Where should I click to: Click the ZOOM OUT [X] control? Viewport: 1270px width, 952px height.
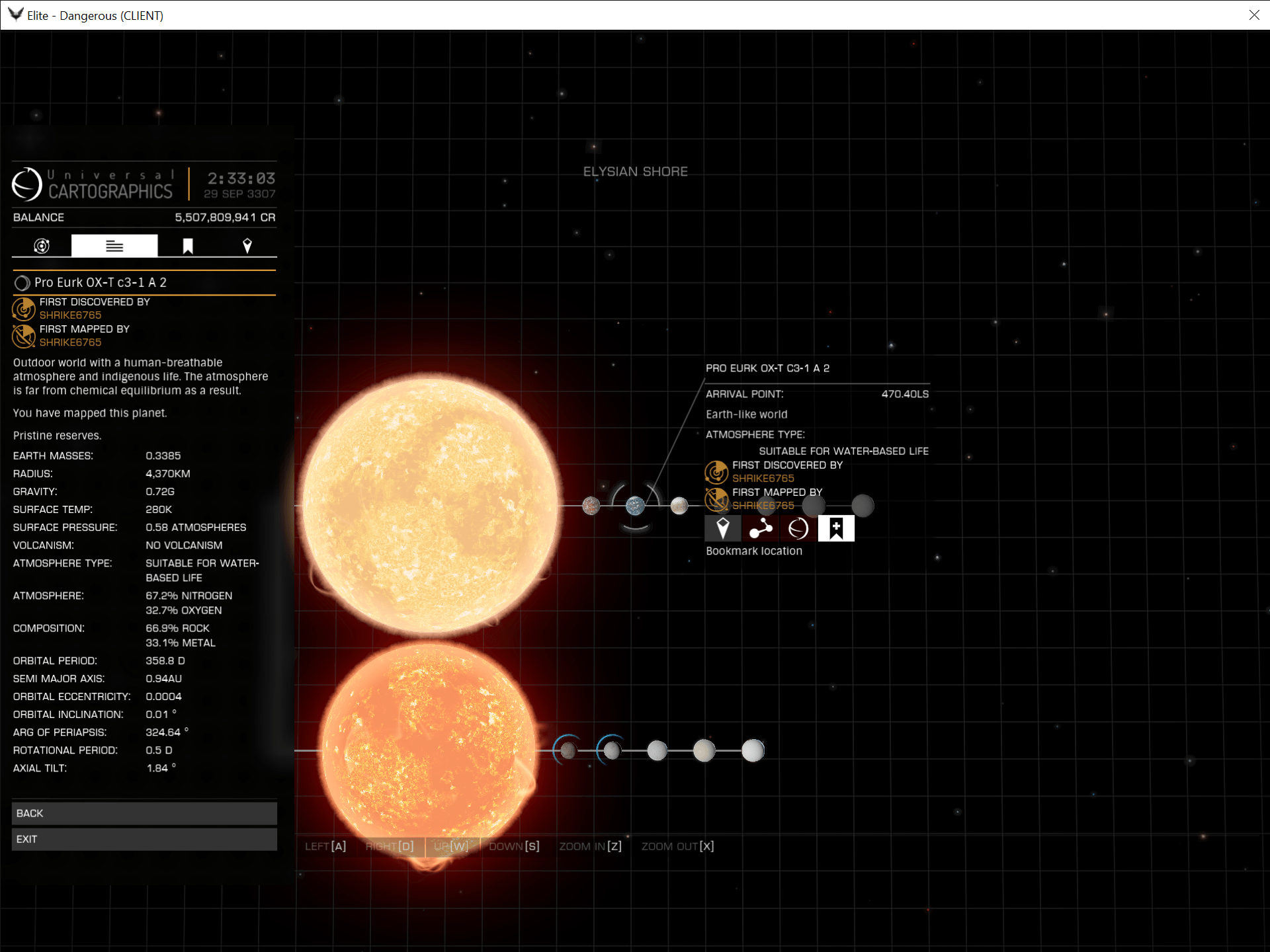(x=677, y=846)
